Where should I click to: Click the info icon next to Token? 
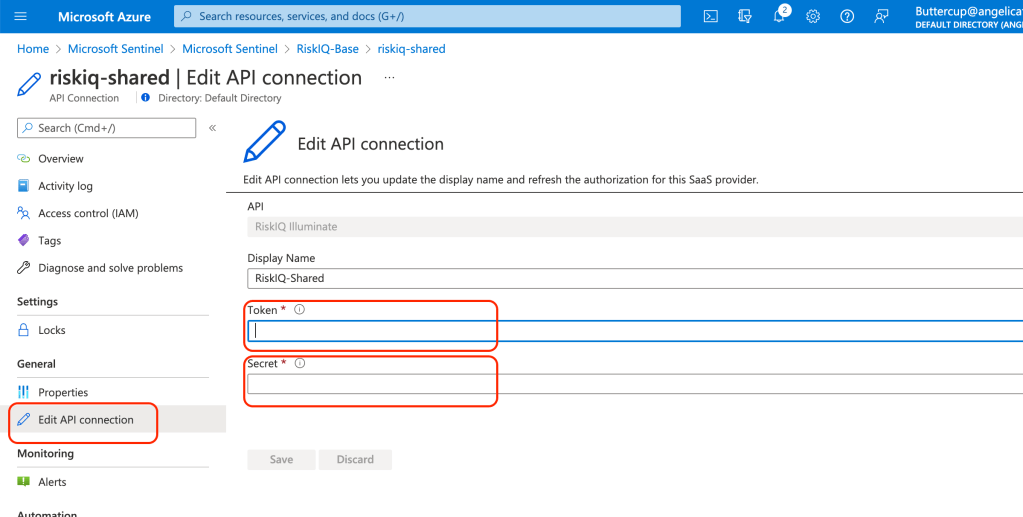300,310
